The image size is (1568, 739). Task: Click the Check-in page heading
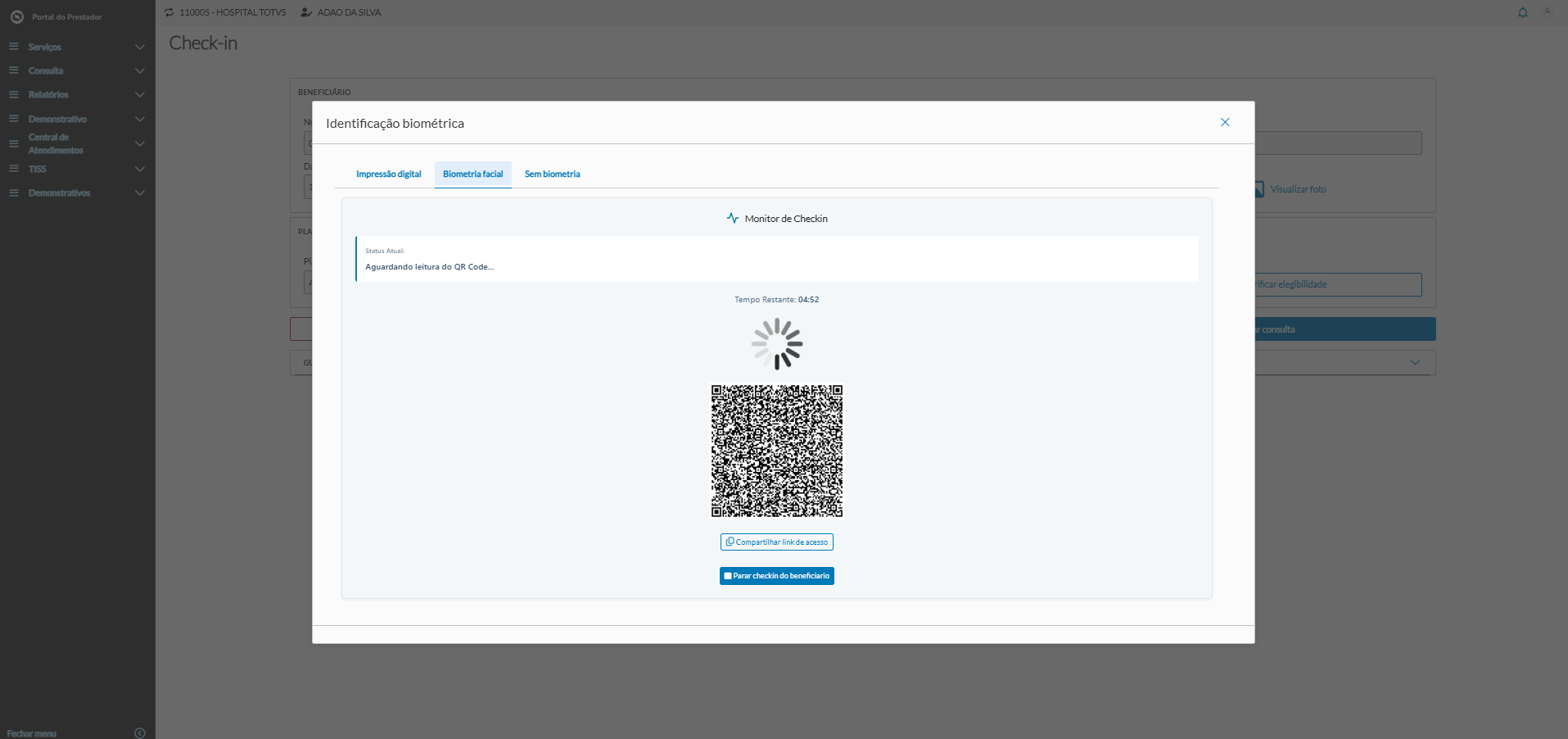[x=203, y=43]
